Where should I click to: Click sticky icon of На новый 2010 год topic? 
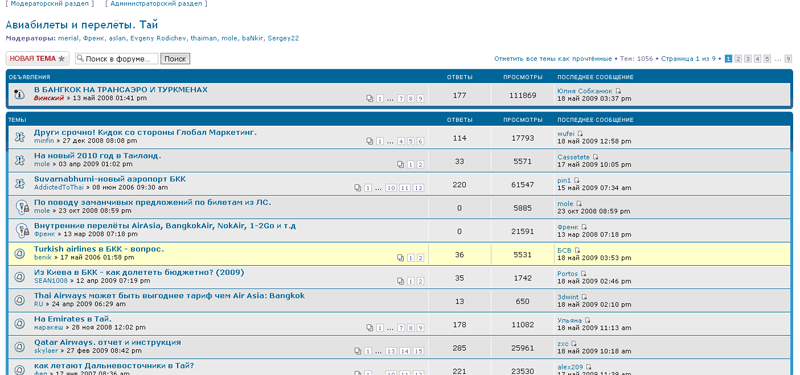point(19,160)
